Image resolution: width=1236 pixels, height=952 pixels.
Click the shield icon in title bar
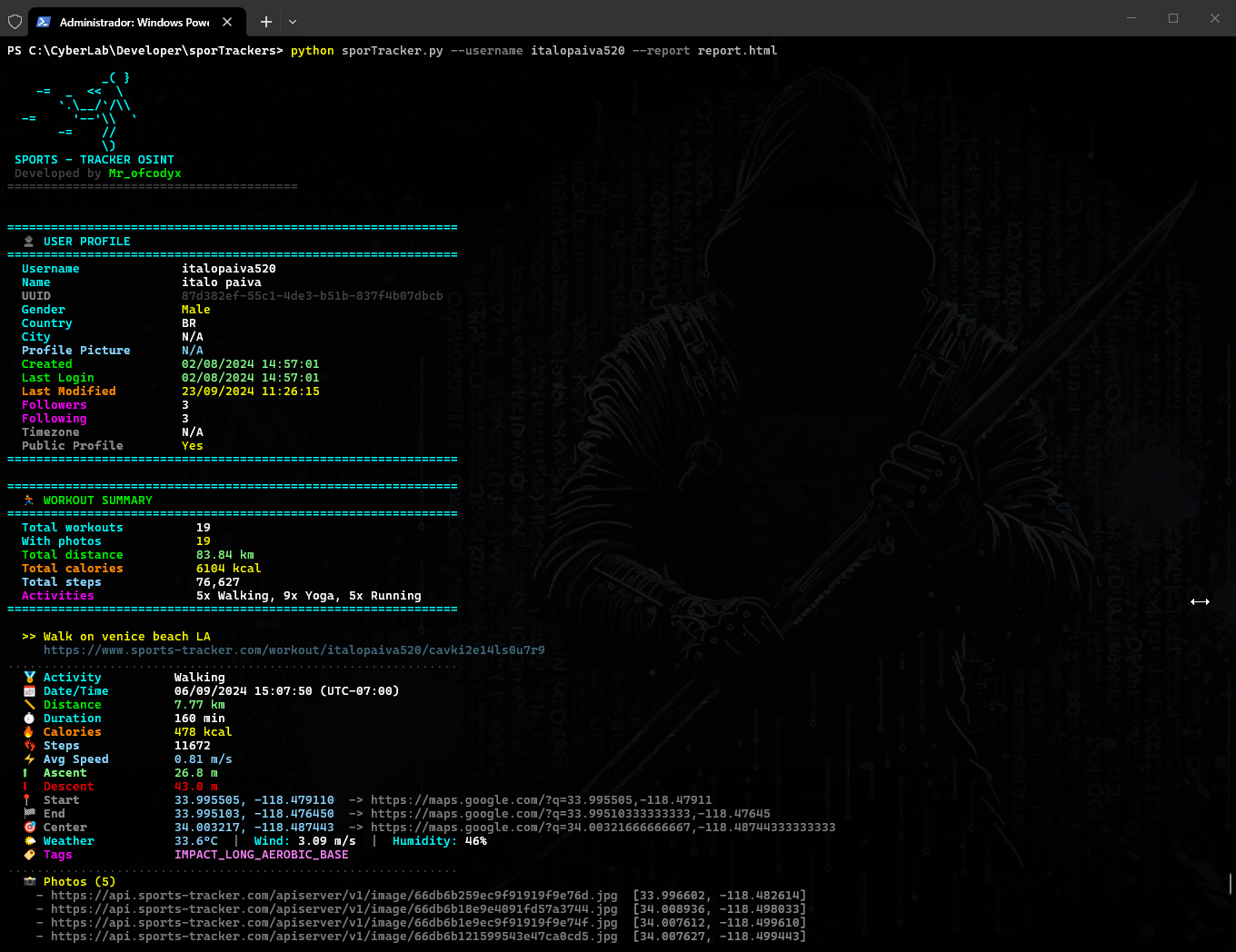(15, 21)
